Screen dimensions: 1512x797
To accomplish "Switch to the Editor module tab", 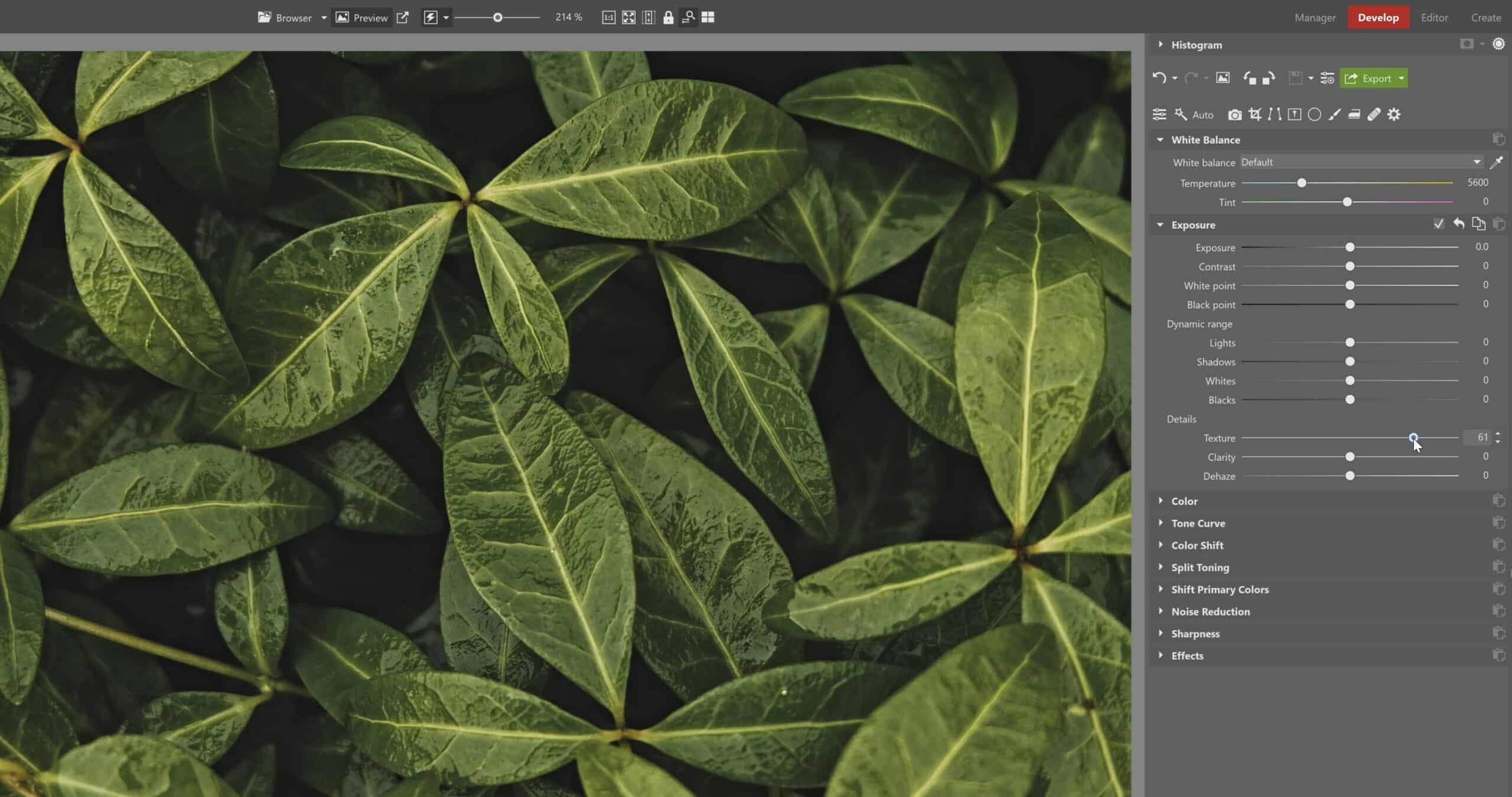I will [x=1434, y=18].
